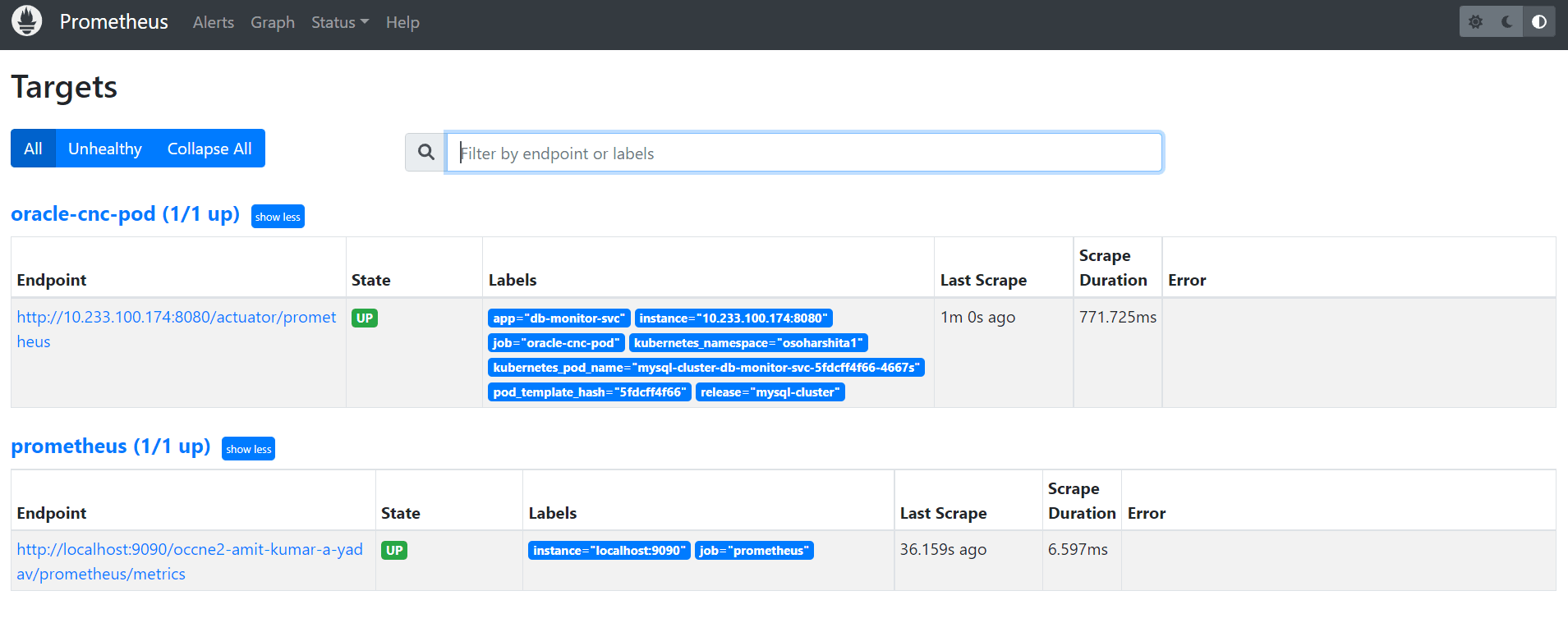Click the pod_template_hash="5fdcff4f66" label badge

(x=590, y=392)
